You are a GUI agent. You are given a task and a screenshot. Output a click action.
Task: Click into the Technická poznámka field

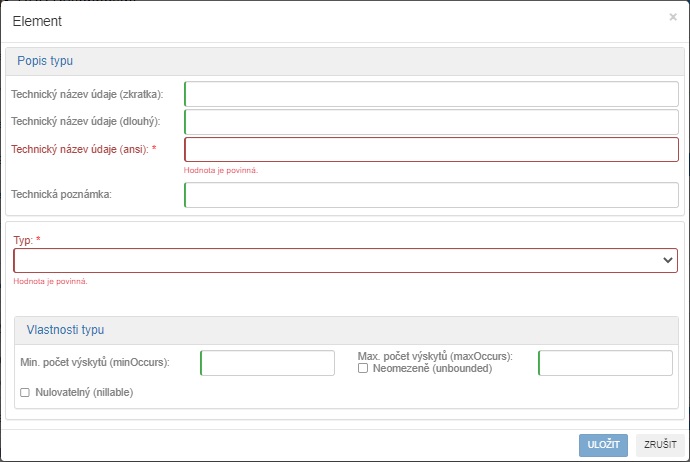coord(431,194)
